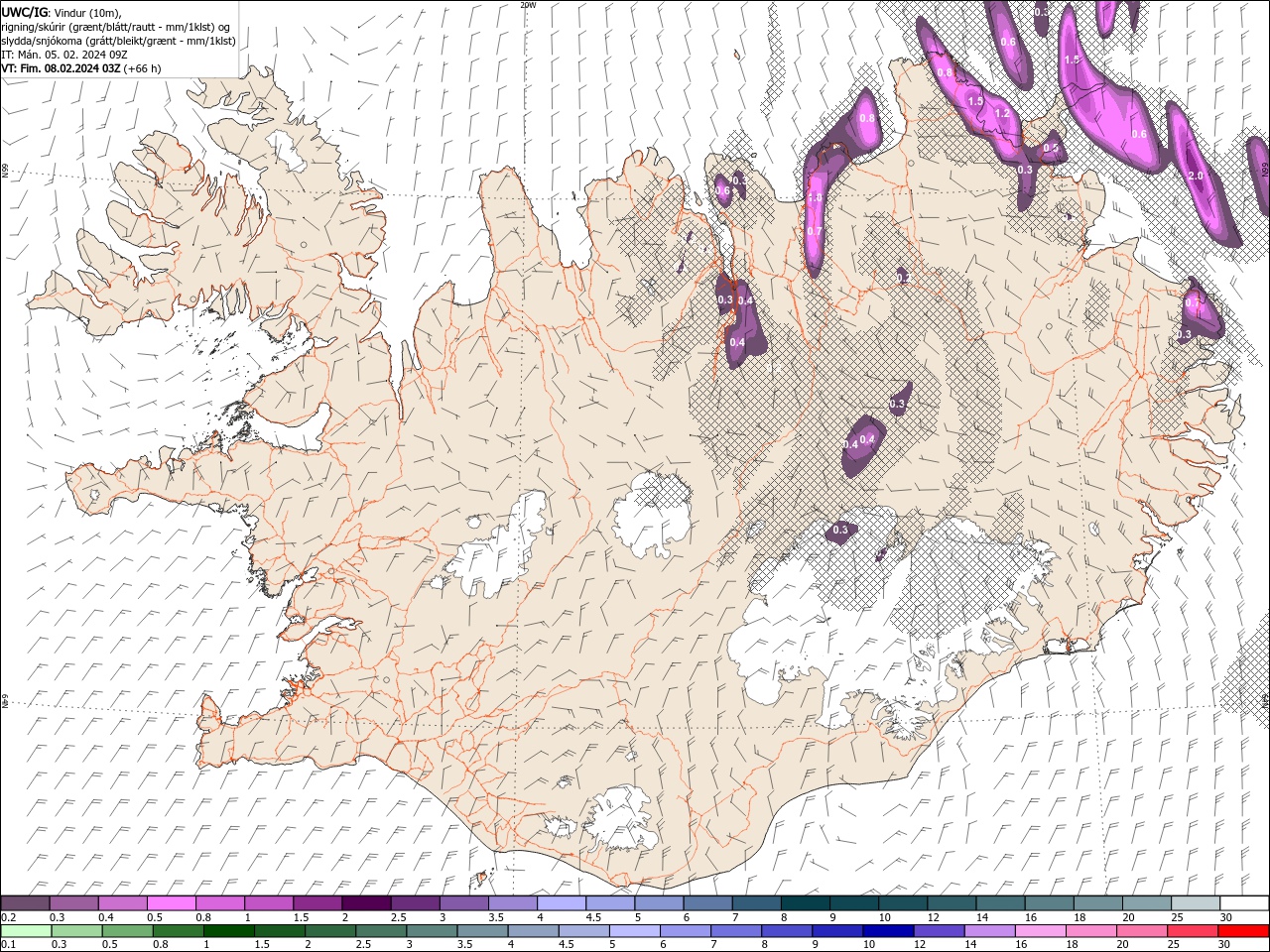
Task: Pick bottom-row light pink swatch between 16 and 18
Action: click(x=1040, y=930)
